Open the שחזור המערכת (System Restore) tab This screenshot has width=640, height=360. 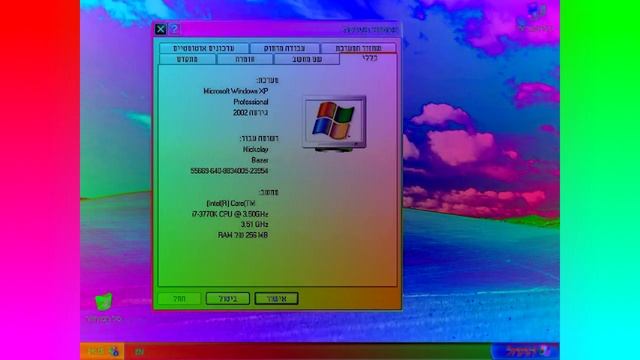(358, 48)
